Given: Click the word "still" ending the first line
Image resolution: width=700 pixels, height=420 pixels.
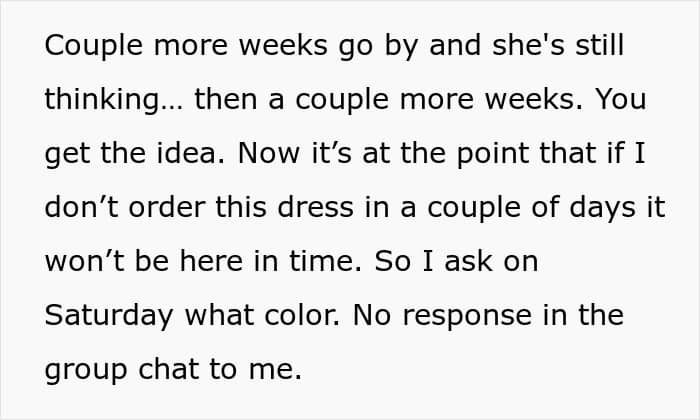Looking at the screenshot, I should (x=599, y=45).
